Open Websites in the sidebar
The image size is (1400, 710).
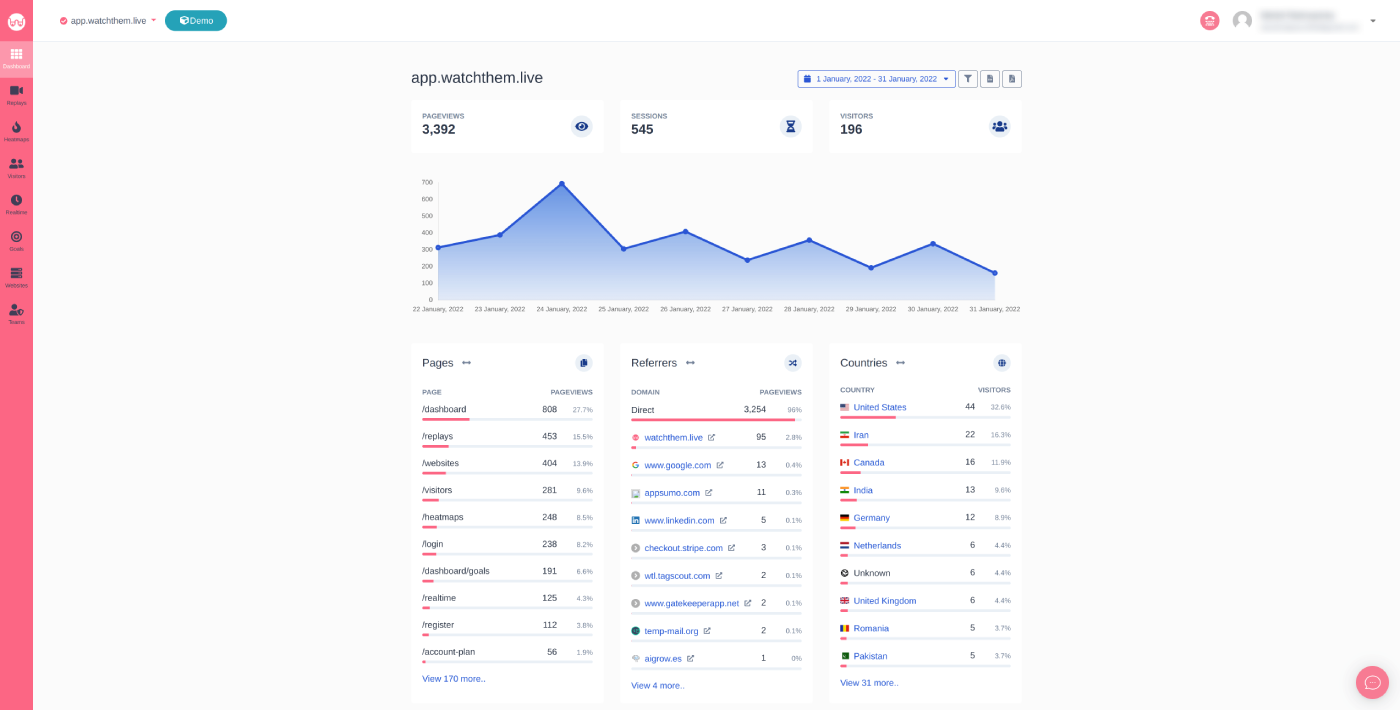[16, 278]
